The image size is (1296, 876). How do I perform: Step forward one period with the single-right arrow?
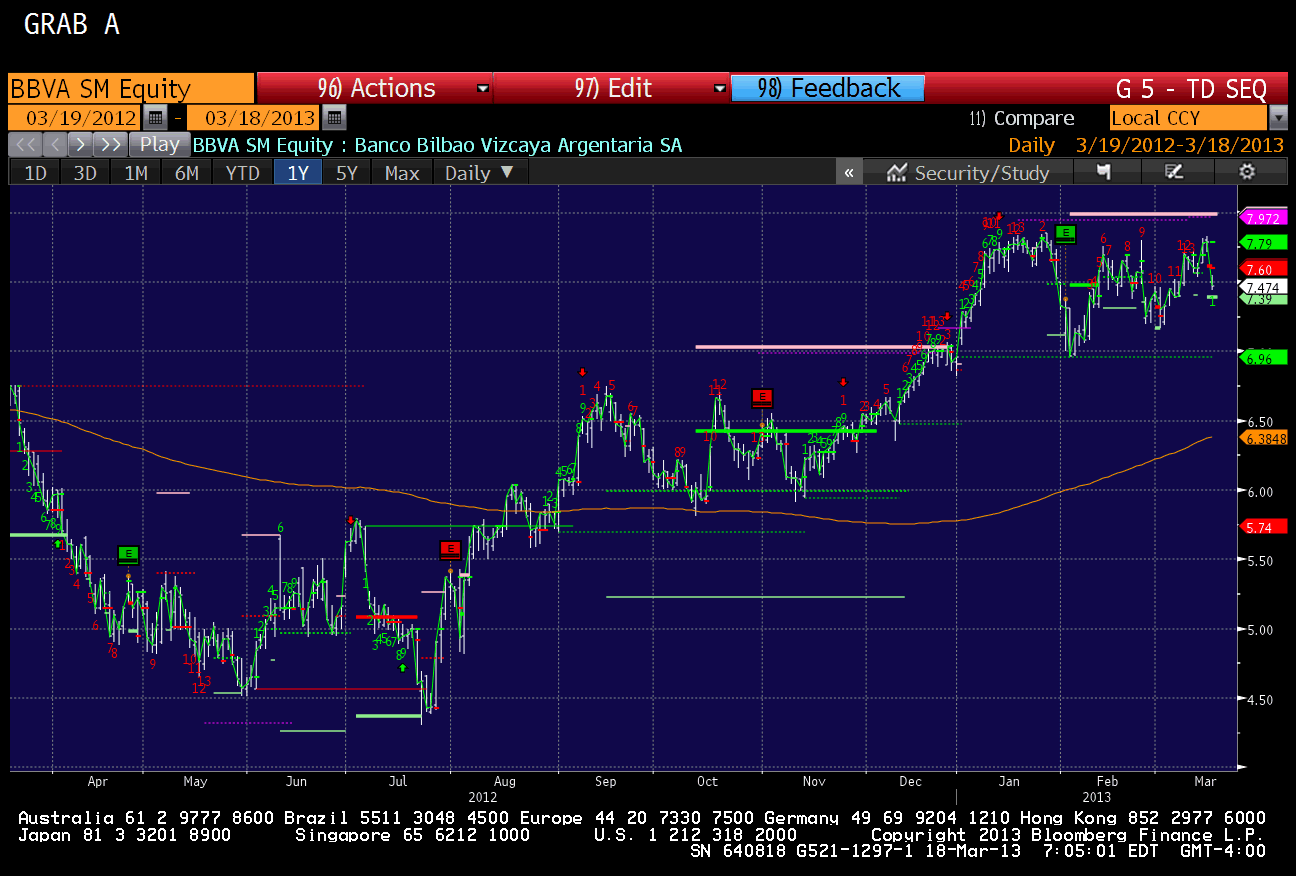(80, 144)
